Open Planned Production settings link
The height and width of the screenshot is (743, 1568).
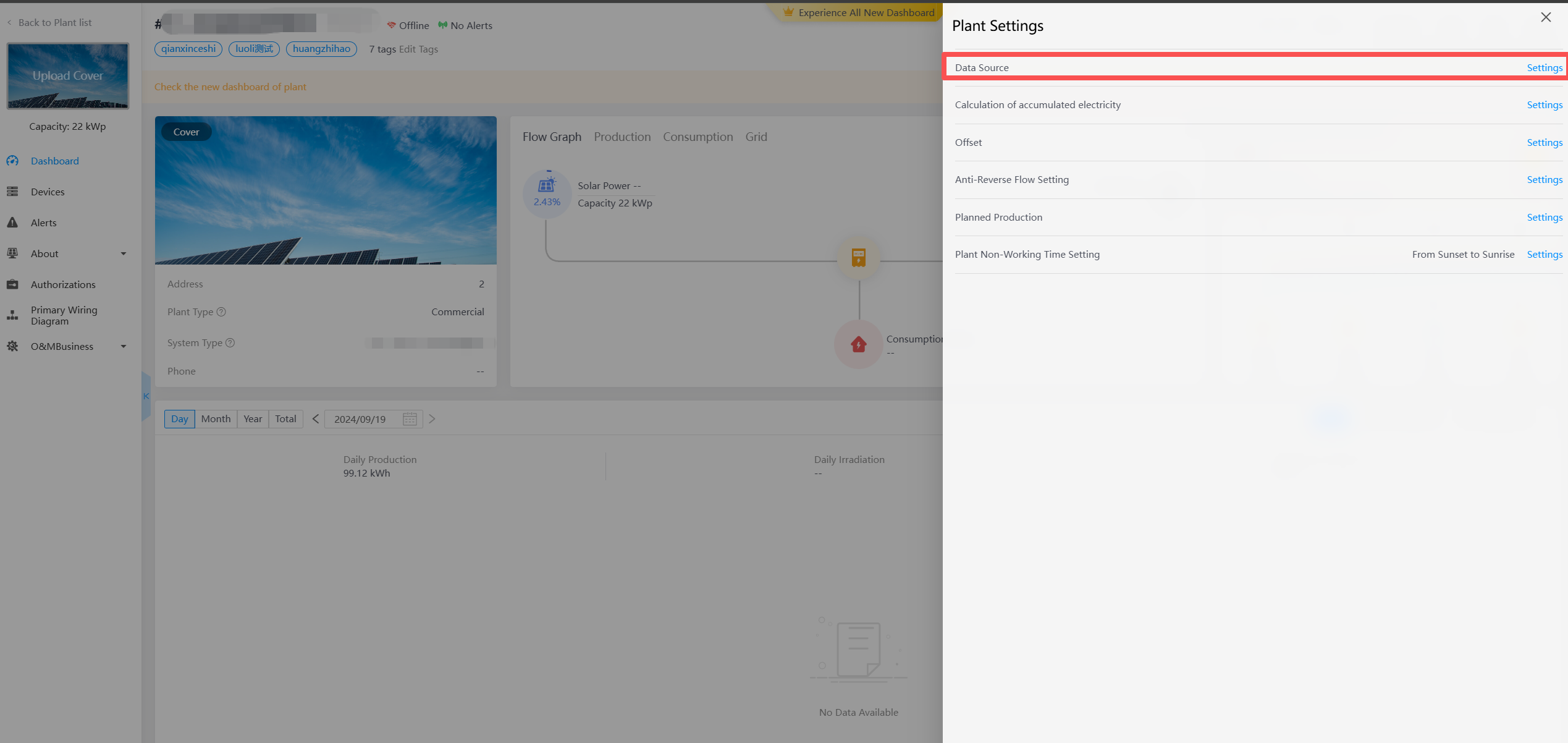coord(1544,218)
